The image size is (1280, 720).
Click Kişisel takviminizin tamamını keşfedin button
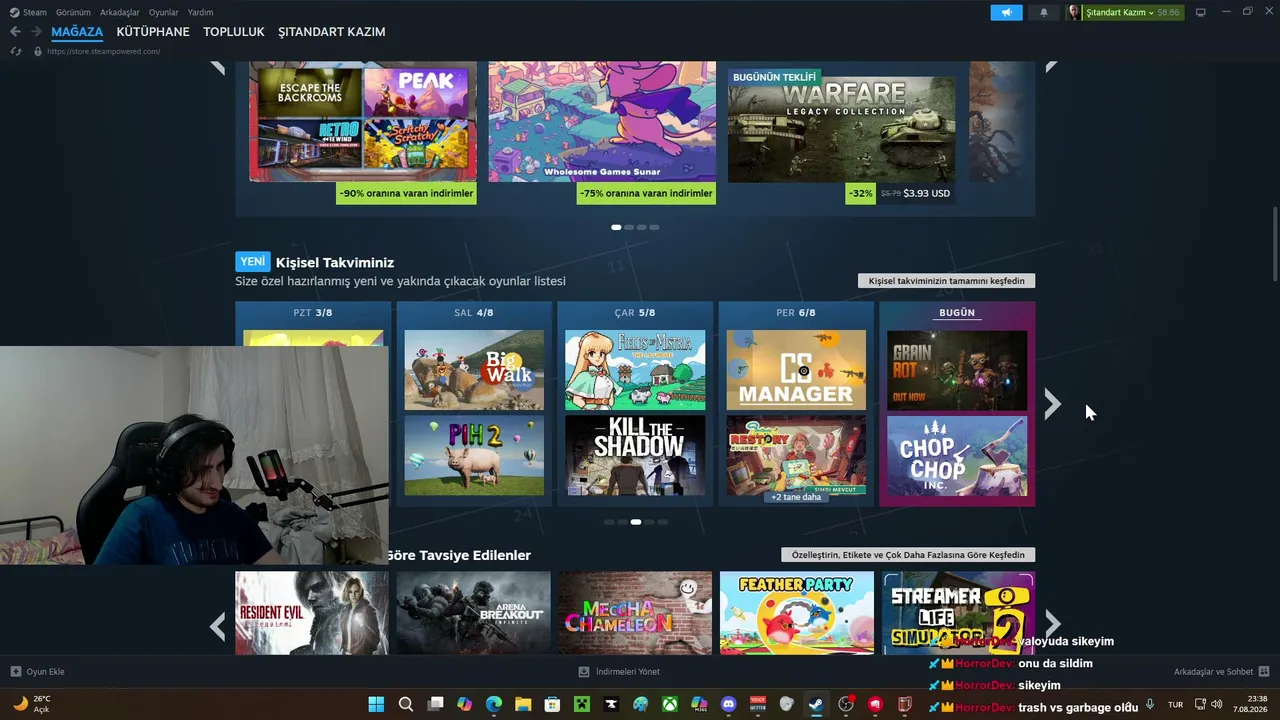point(947,281)
